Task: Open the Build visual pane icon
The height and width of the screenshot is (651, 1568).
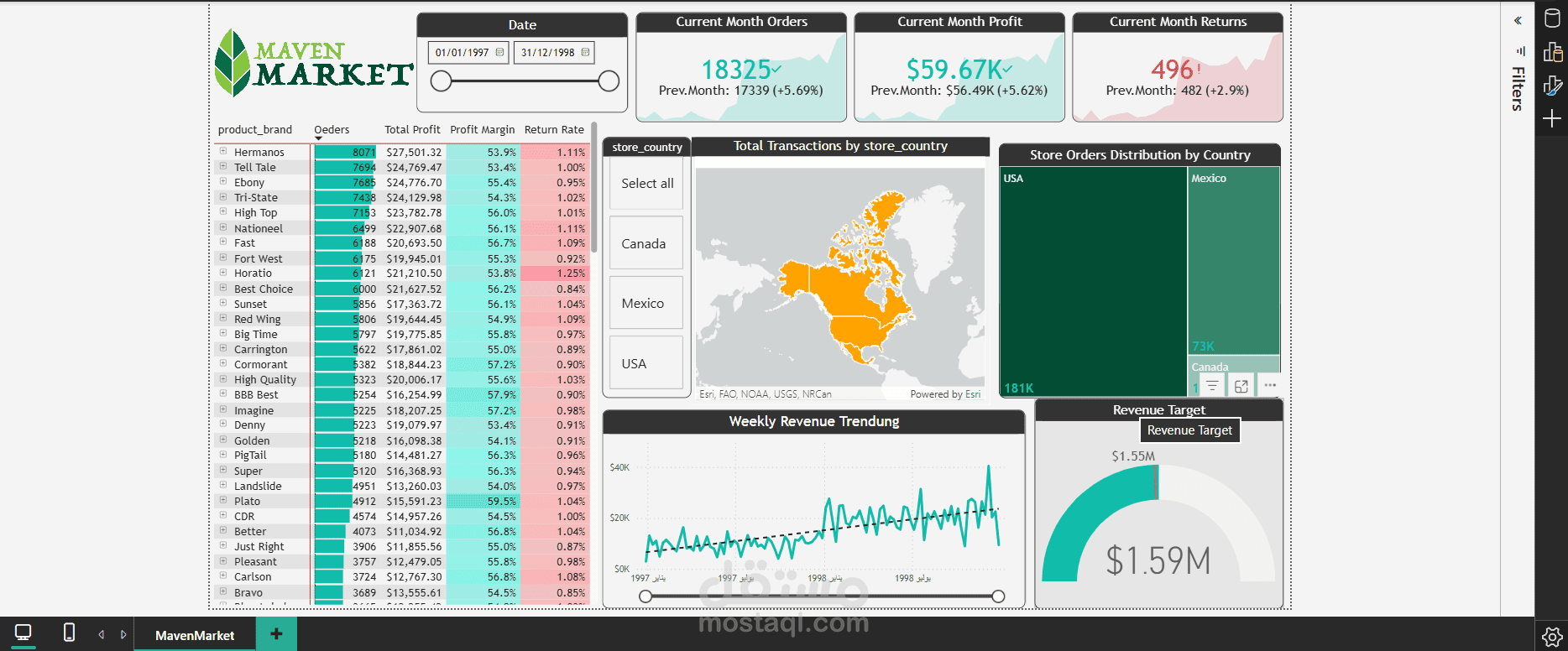Action: 1552,52
